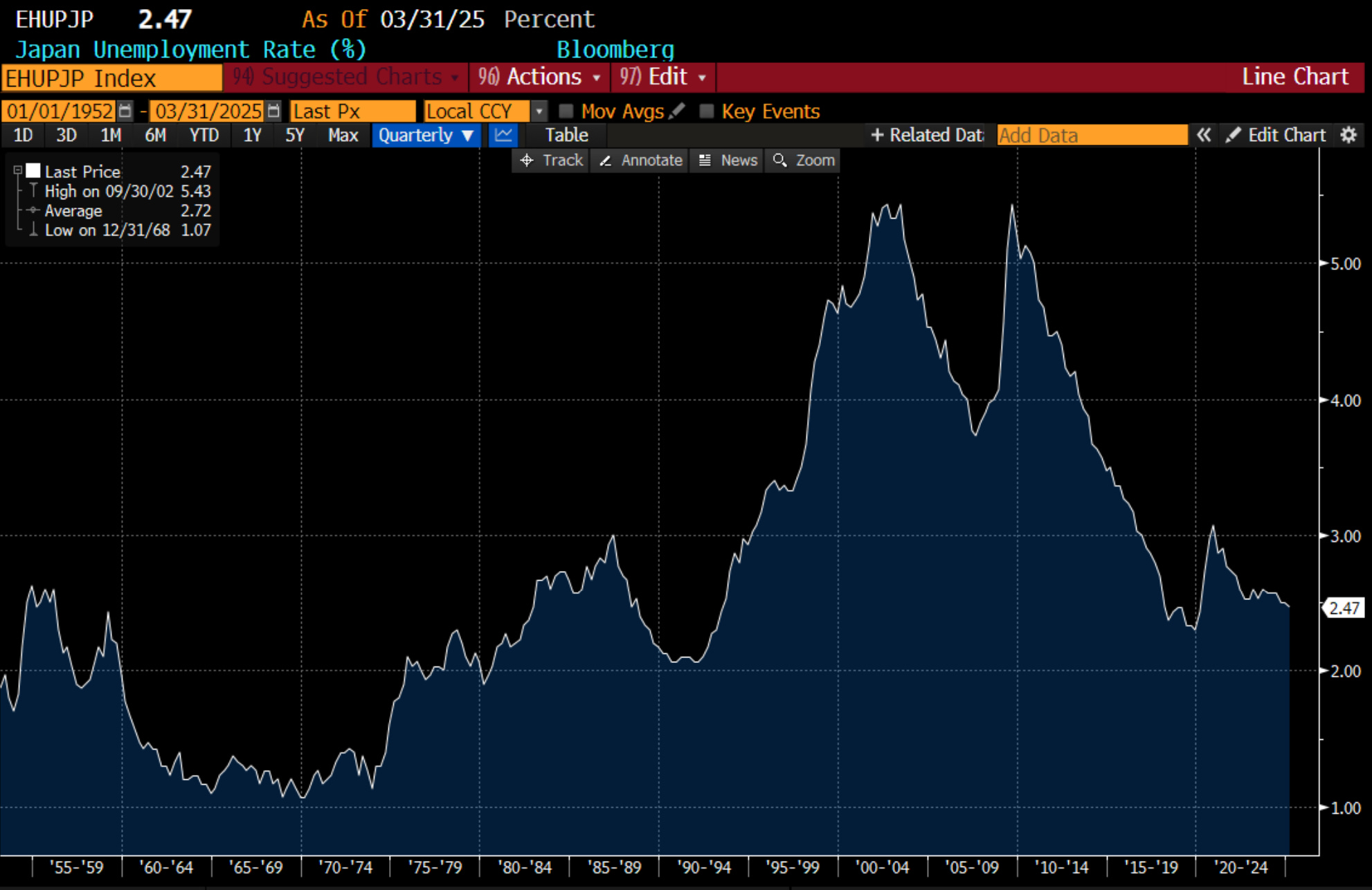Enable the Mov Avgs checkbox
Viewport: 1372px width, 890px height.
[x=566, y=111]
